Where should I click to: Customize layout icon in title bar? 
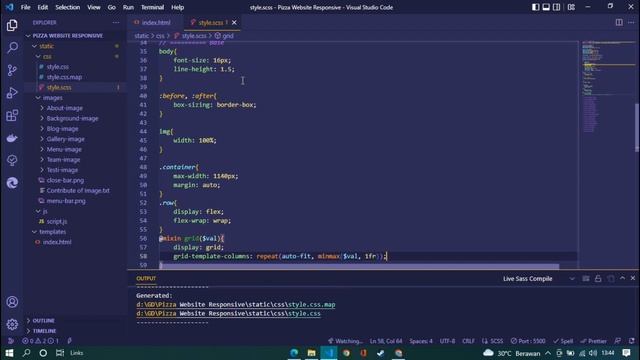(571, 7)
